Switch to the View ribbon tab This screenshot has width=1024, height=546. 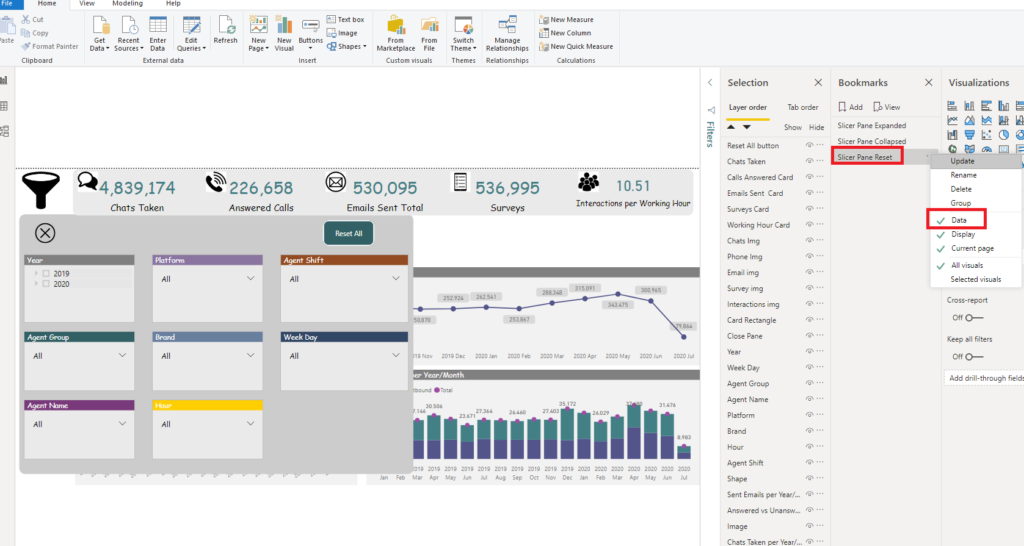click(x=86, y=3)
